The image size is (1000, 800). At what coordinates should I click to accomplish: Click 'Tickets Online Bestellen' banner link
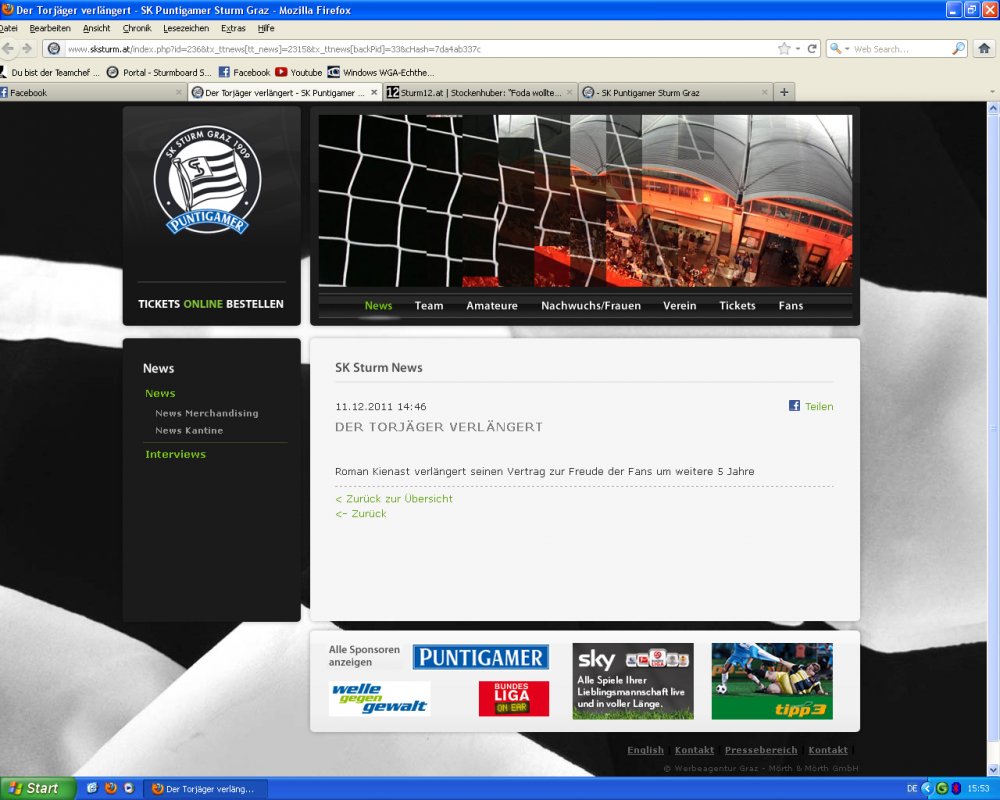210,304
